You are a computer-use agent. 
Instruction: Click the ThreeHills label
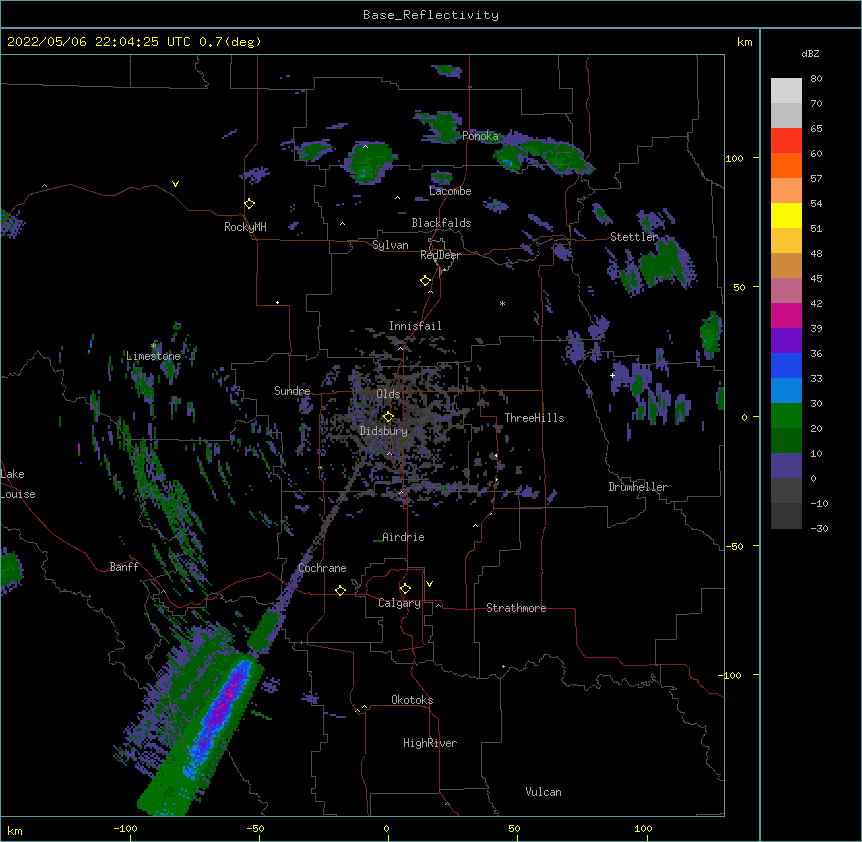pos(534,418)
